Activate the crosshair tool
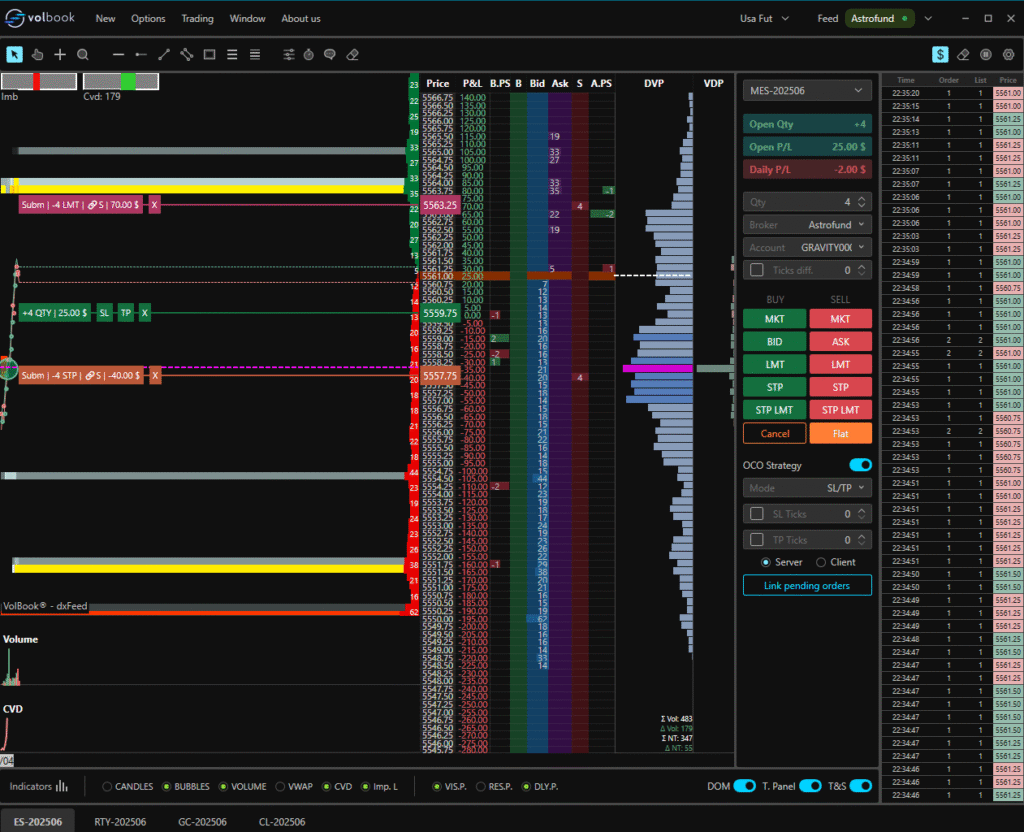The height and width of the screenshot is (832, 1024). (60, 55)
